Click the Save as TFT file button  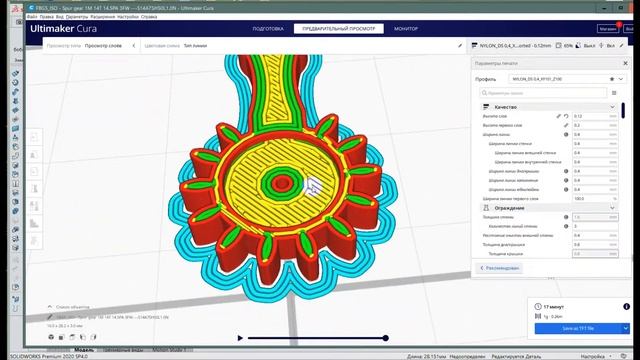coord(578,328)
